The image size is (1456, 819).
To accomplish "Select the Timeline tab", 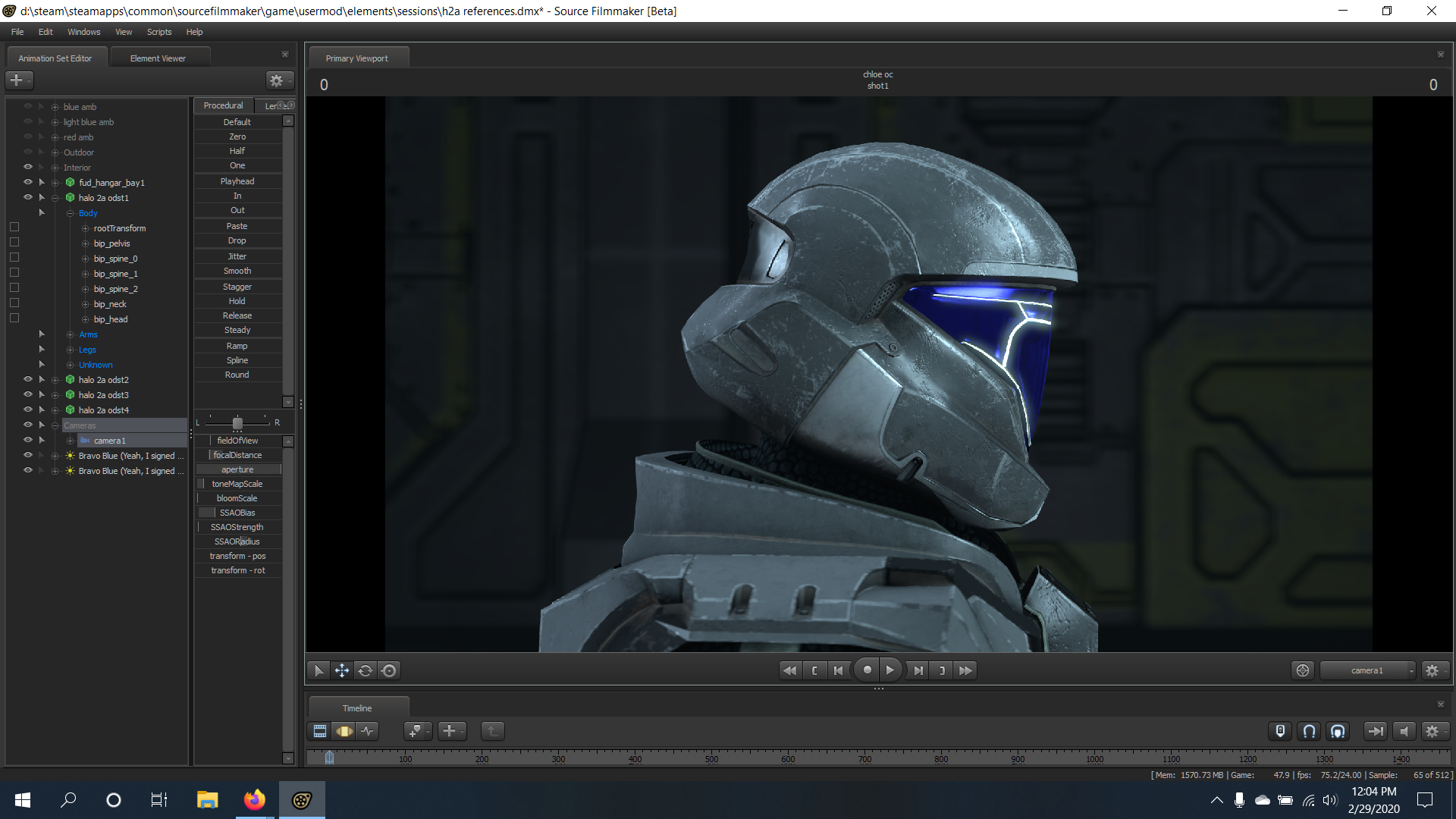I will point(357,708).
